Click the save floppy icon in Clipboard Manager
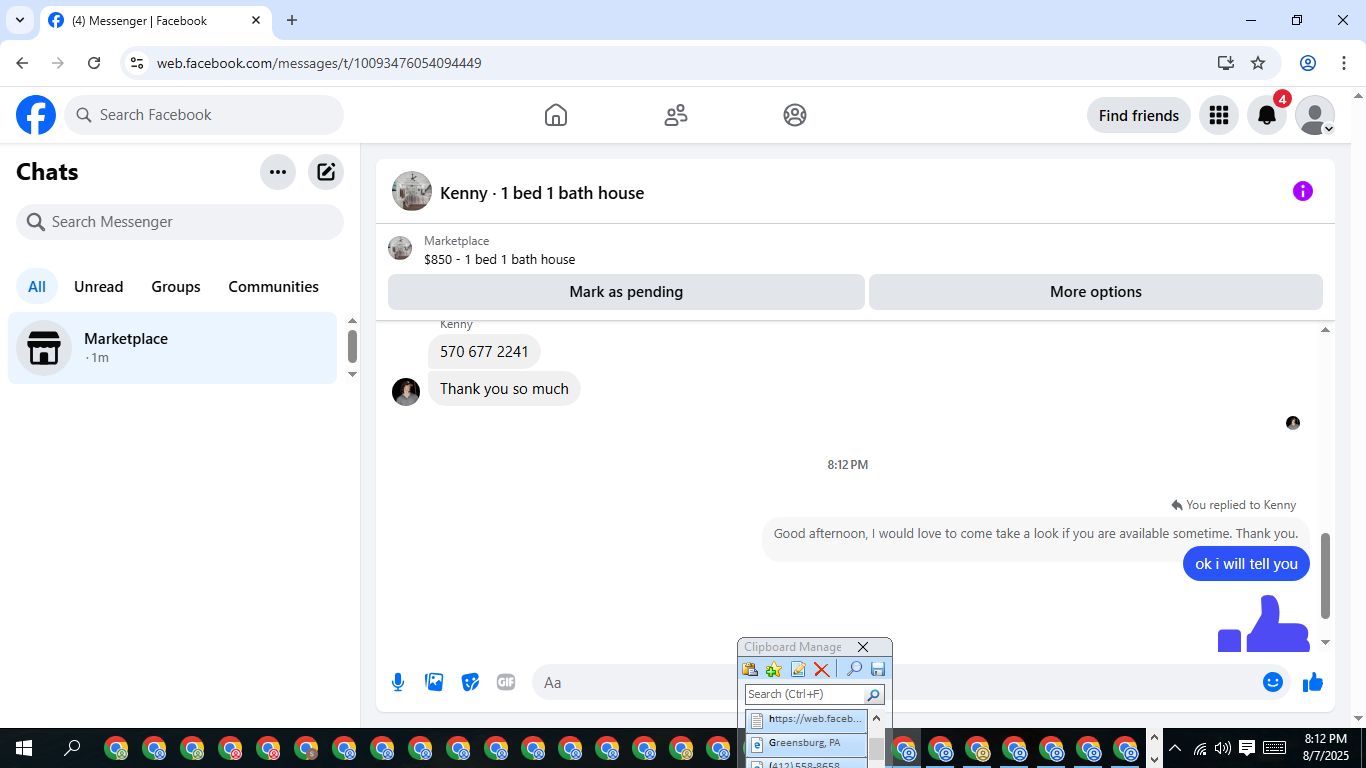The image size is (1366, 768). click(x=878, y=669)
